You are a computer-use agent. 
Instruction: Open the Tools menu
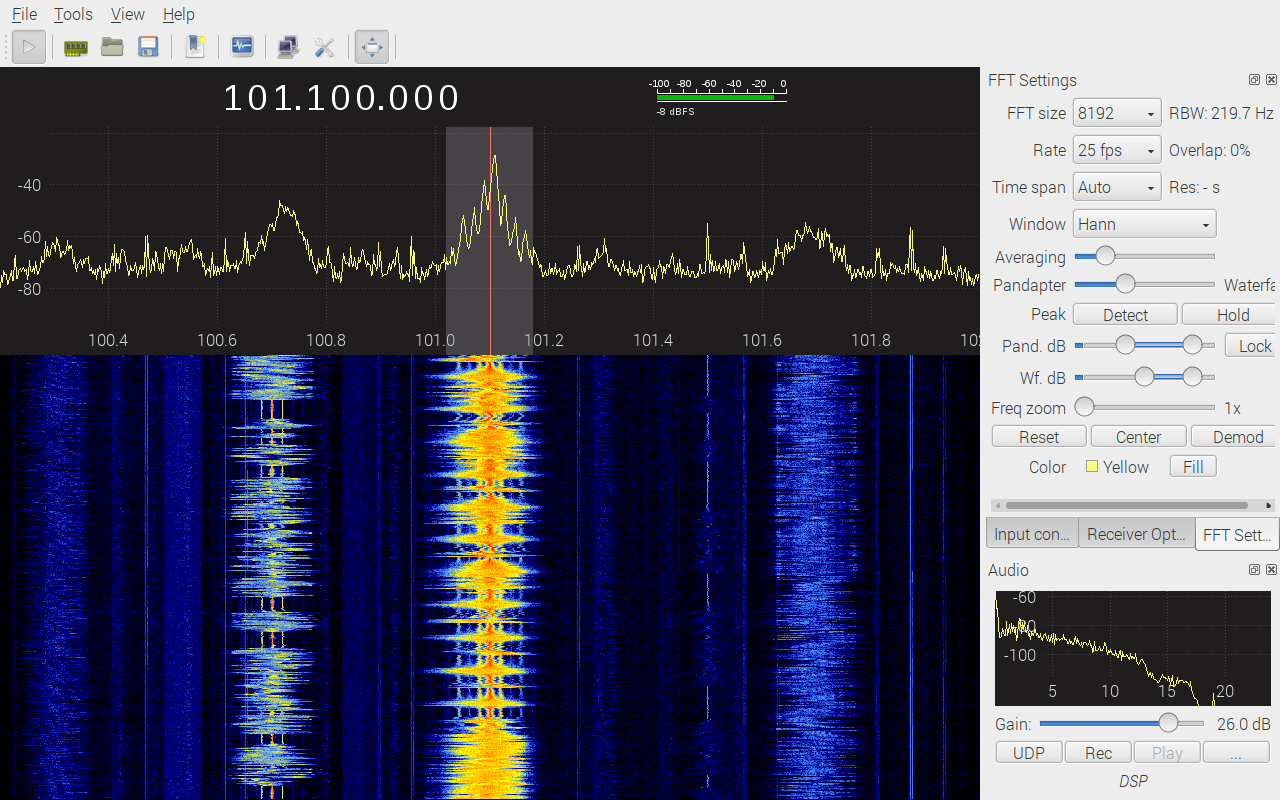(x=73, y=14)
